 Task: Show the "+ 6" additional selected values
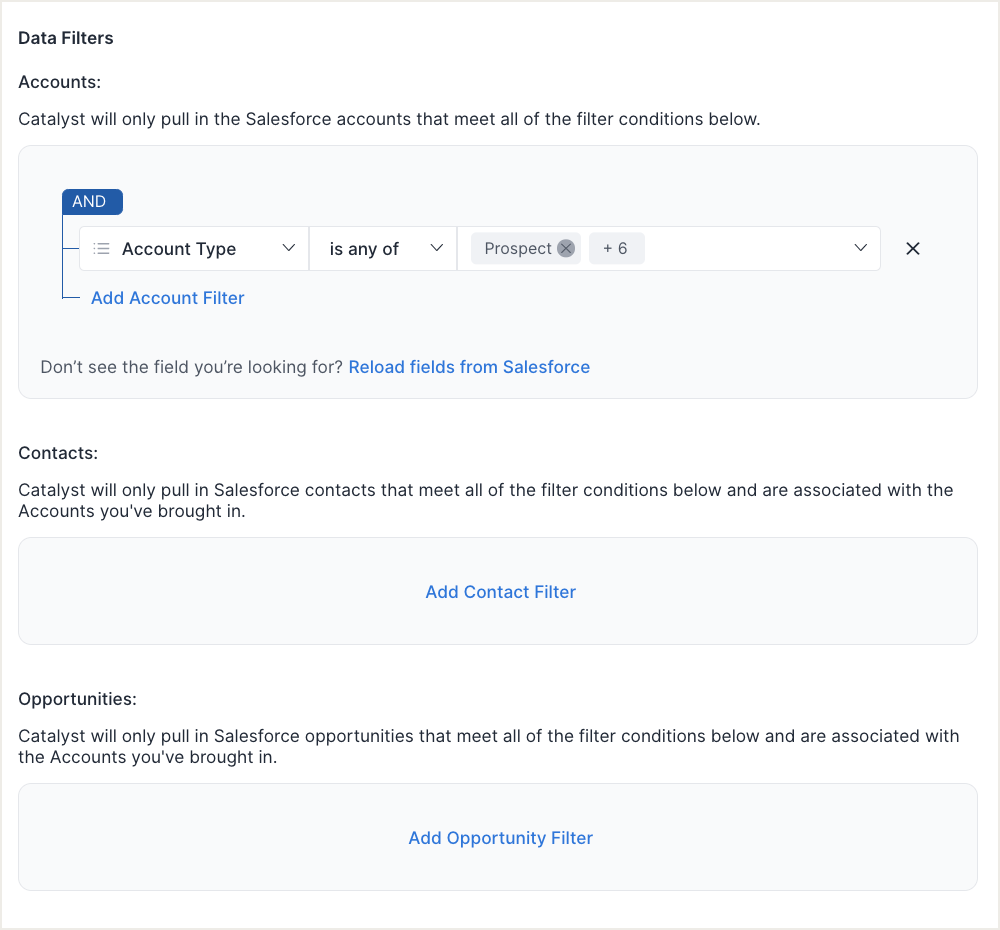616,249
